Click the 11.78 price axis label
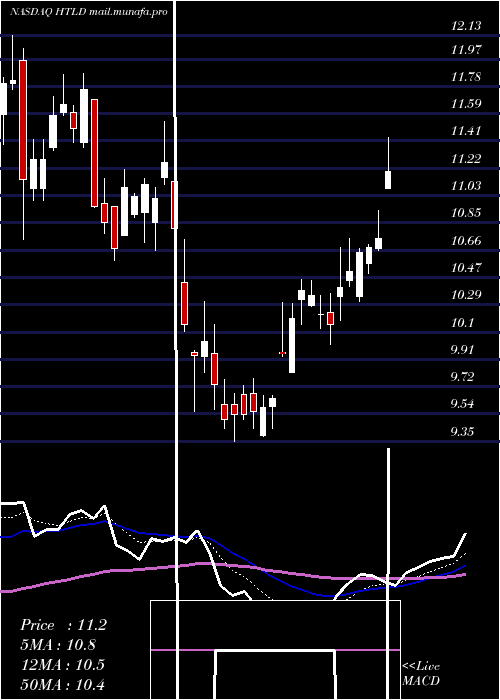 coord(466,77)
